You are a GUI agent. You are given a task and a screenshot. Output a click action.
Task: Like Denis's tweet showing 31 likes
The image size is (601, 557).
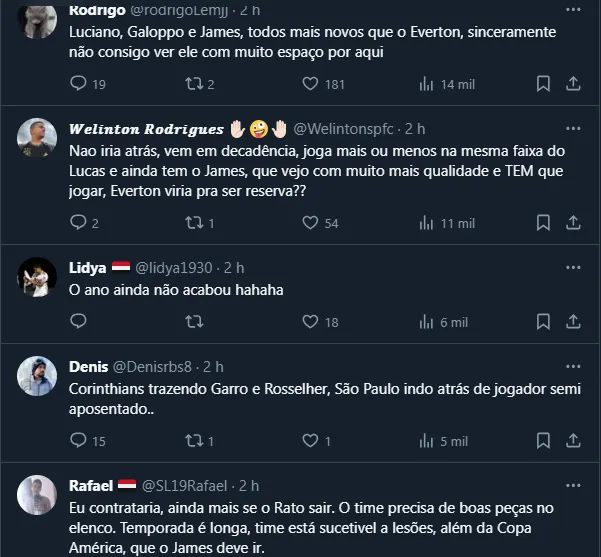point(310,440)
